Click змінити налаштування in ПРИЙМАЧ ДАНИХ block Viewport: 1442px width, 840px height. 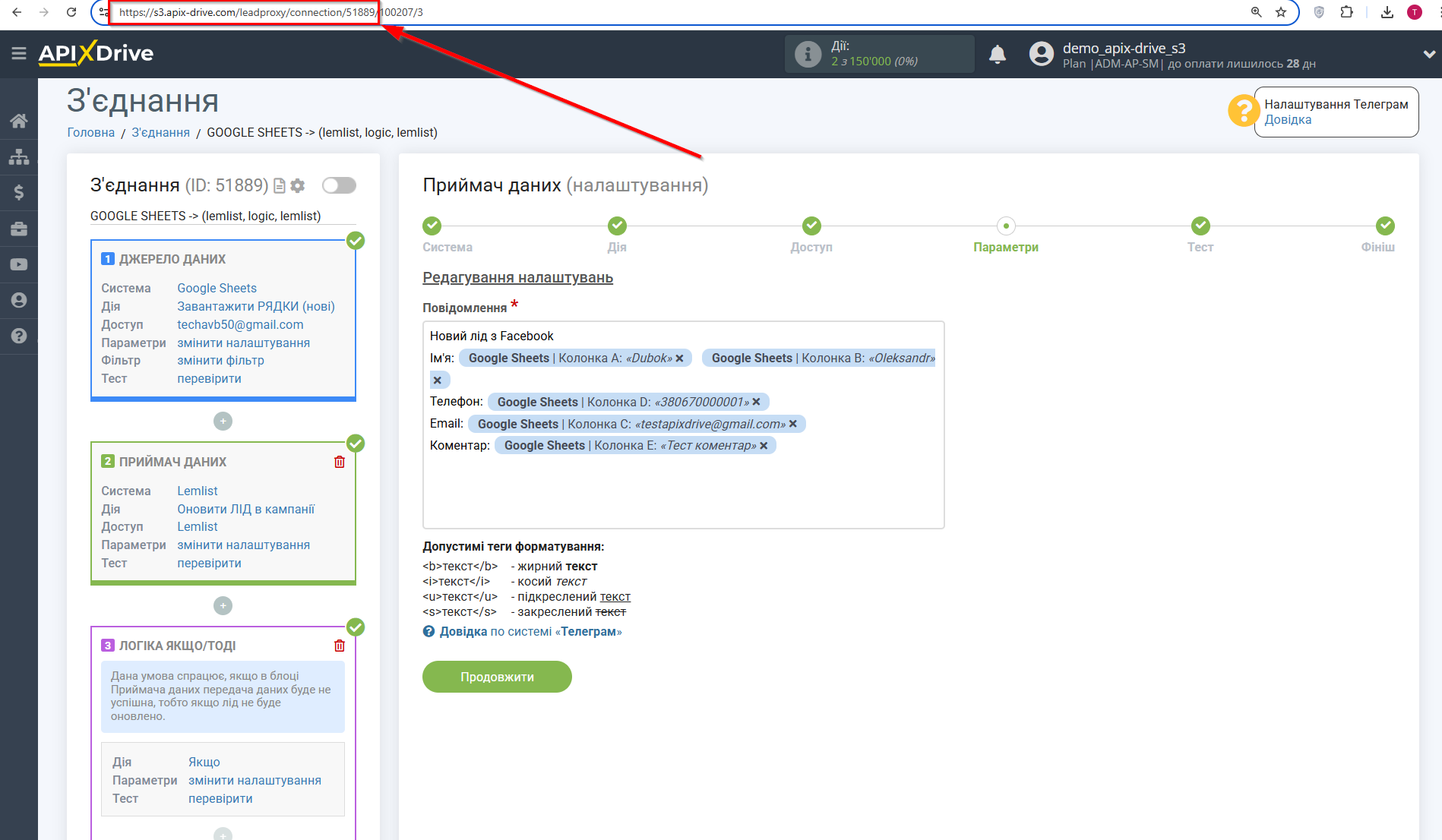[x=243, y=545]
